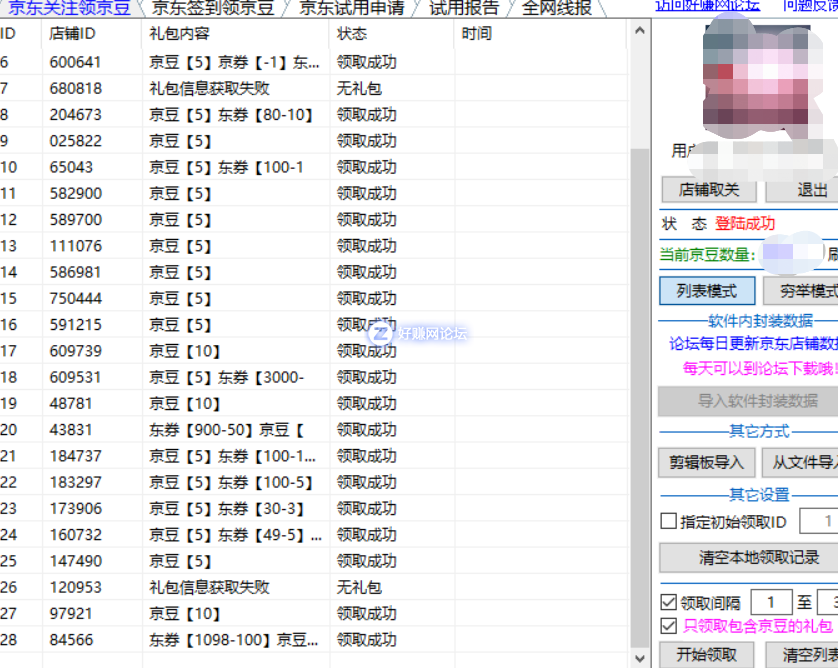Click the 剪辑板导入 button
Image resolution: width=838 pixels, height=668 pixels.
[707, 462]
